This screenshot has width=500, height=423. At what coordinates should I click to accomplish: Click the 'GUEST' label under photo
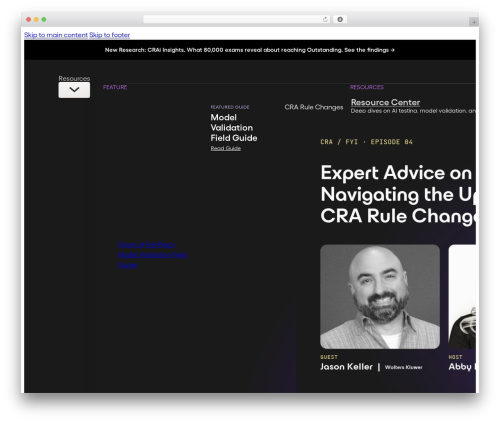329,357
